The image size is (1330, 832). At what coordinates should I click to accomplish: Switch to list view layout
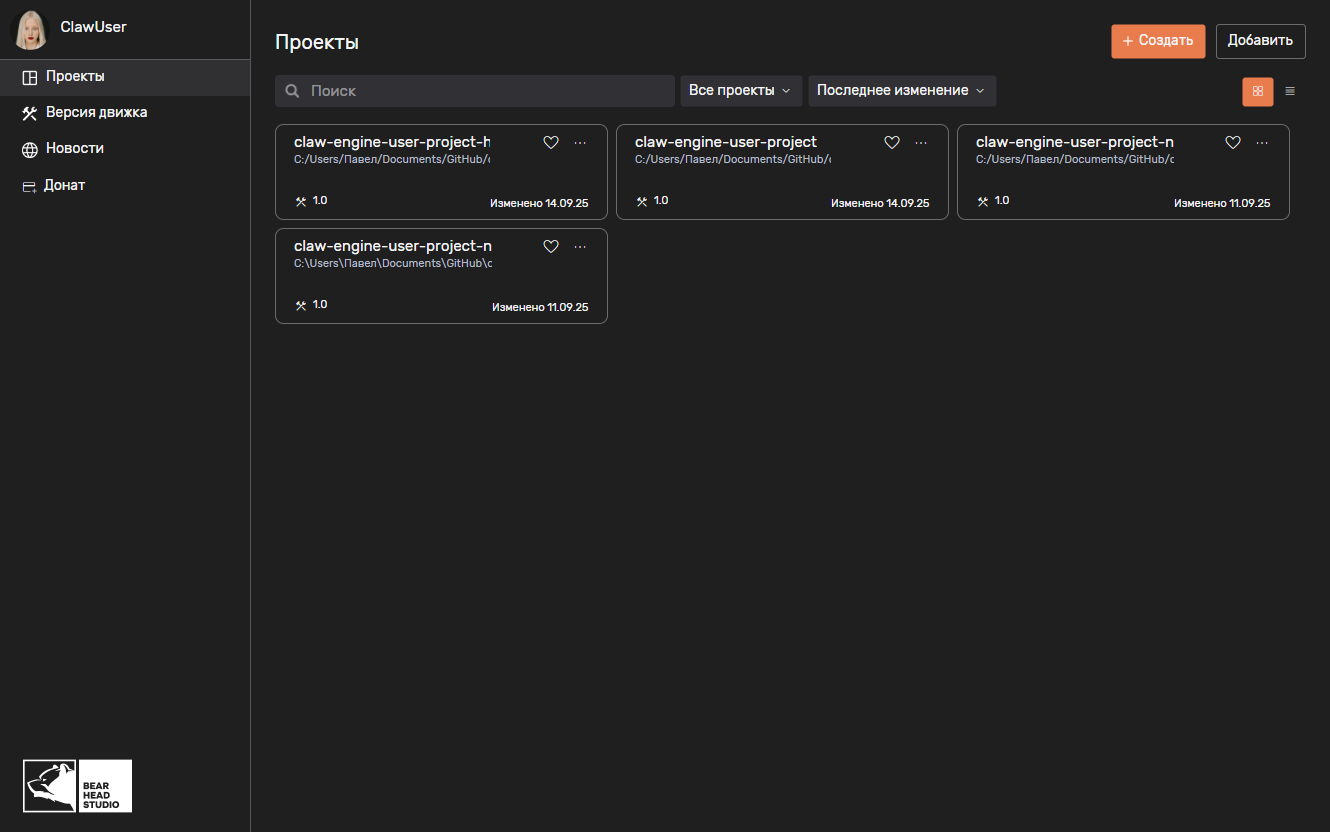1290,91
